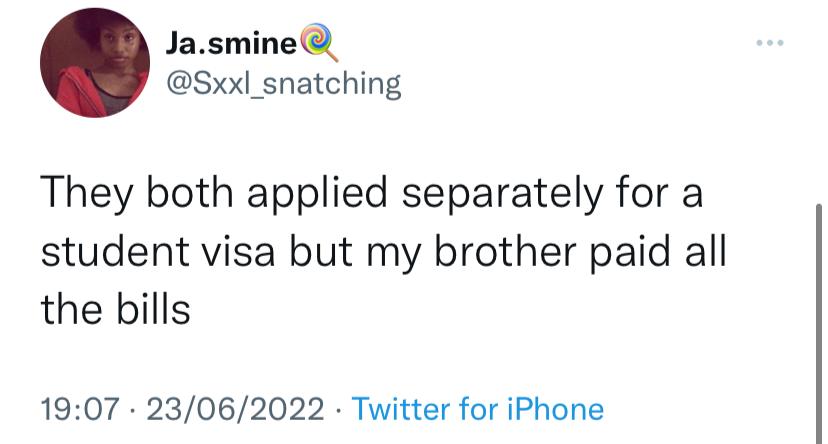Screen dimensions: 828x444
Task: Tap 'the bills' on the tweet's last line
Action: tap(115, 309)
